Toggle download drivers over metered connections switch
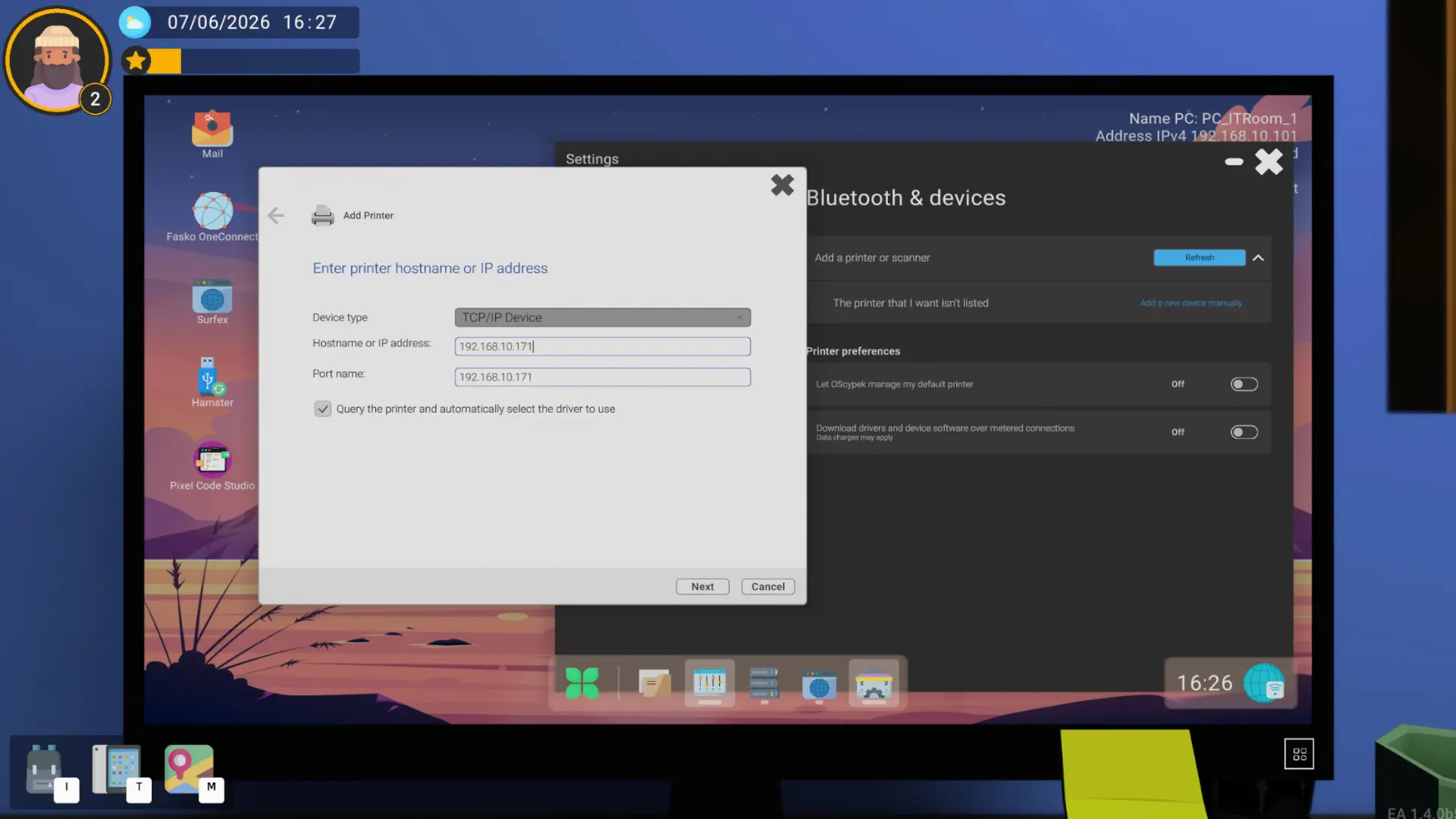The width and height of the screenshot is (1456, 819). point(1244,432)
